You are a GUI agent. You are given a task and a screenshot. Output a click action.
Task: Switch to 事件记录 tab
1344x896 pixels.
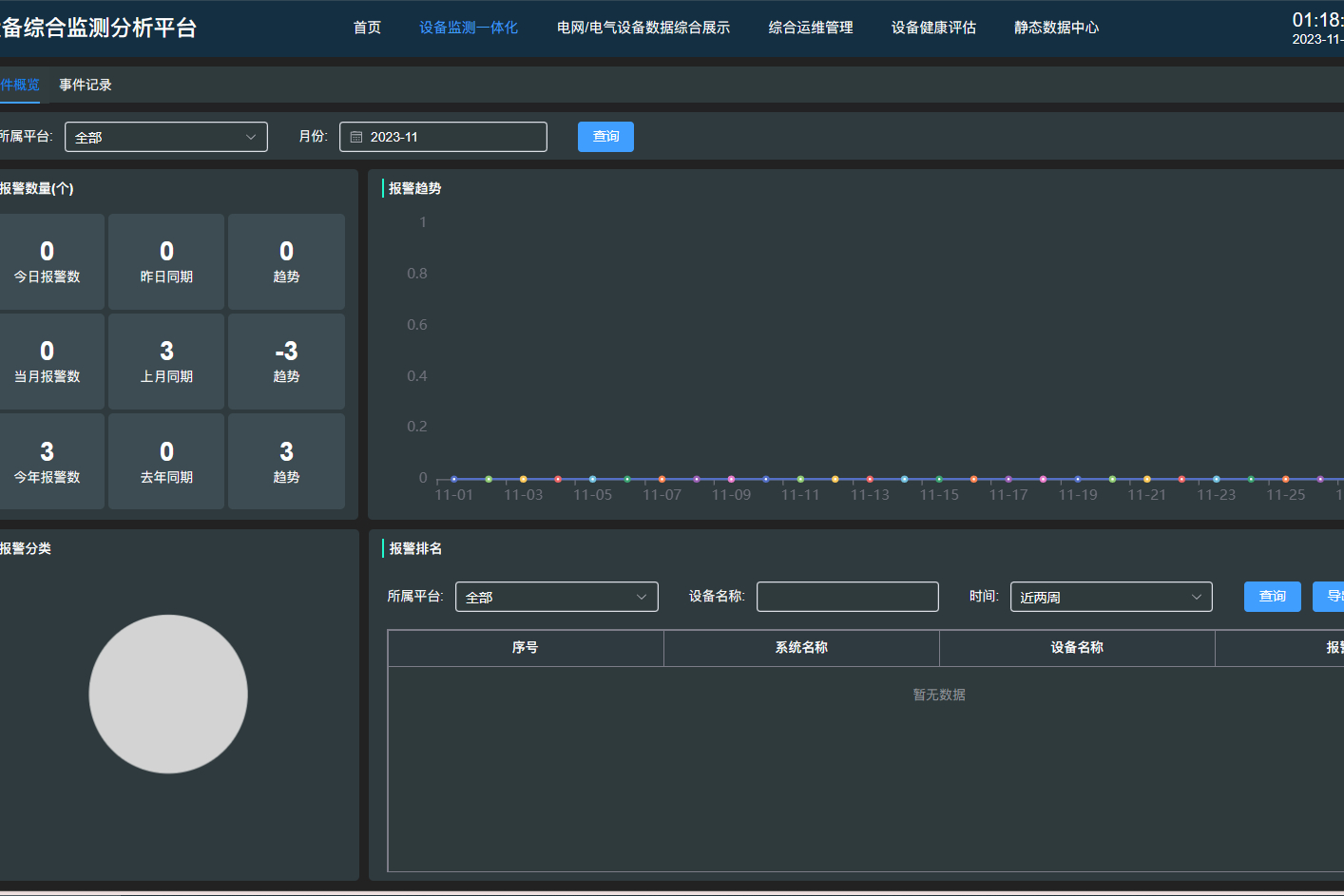tap(86, 85)
